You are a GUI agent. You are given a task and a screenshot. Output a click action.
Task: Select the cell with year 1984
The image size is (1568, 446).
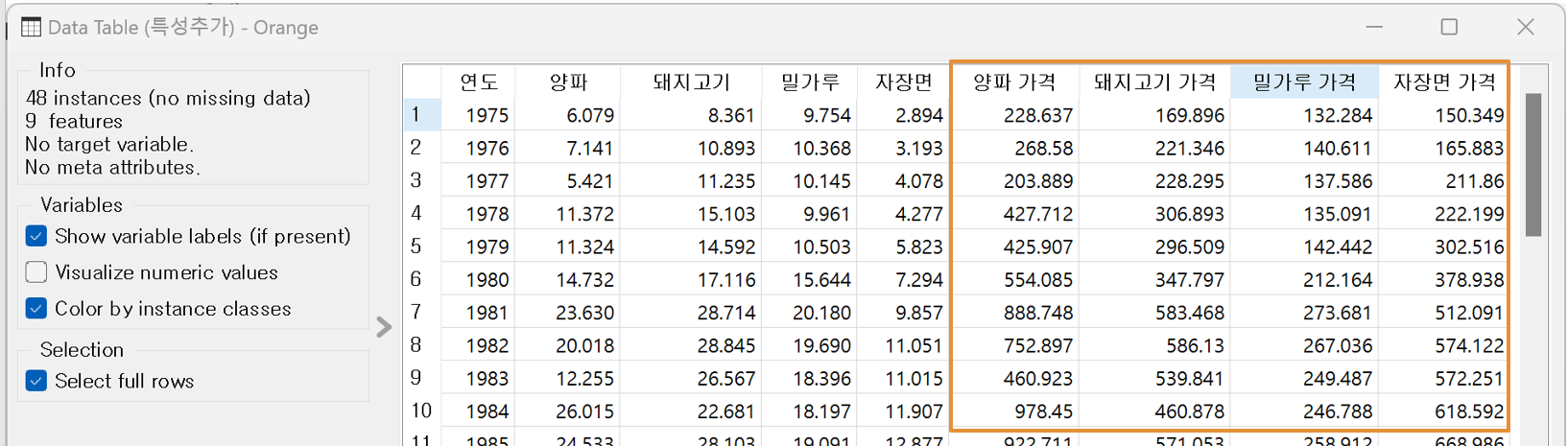(479, 411)
